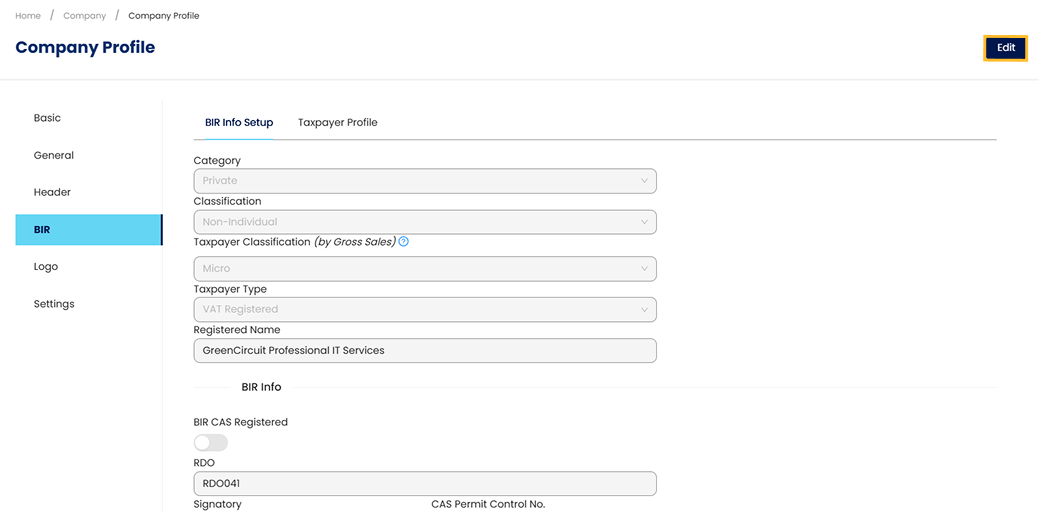Click the Company Profile breadcrumb item

click(x=164, y=16)
